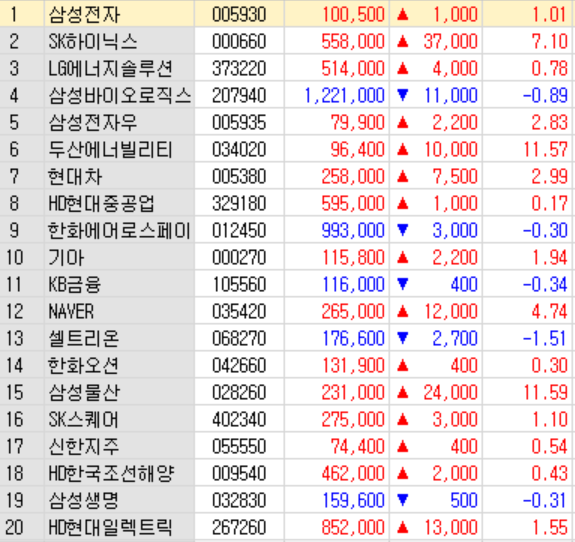Image resolution: width=575 pixels, height=542 pixels.
Task: Click stock code 207940
Action: click(x=239, y=96)
